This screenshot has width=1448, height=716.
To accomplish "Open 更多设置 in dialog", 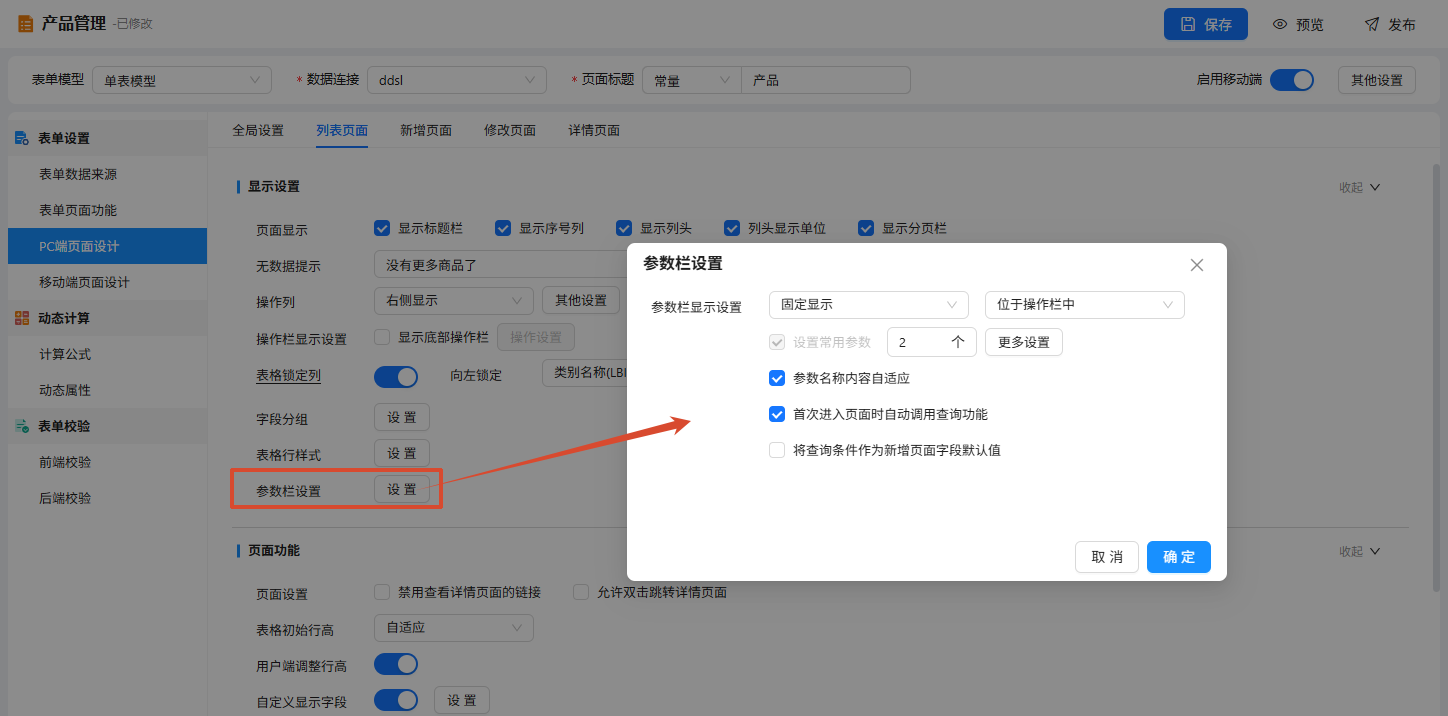I will pos(1024,342).
